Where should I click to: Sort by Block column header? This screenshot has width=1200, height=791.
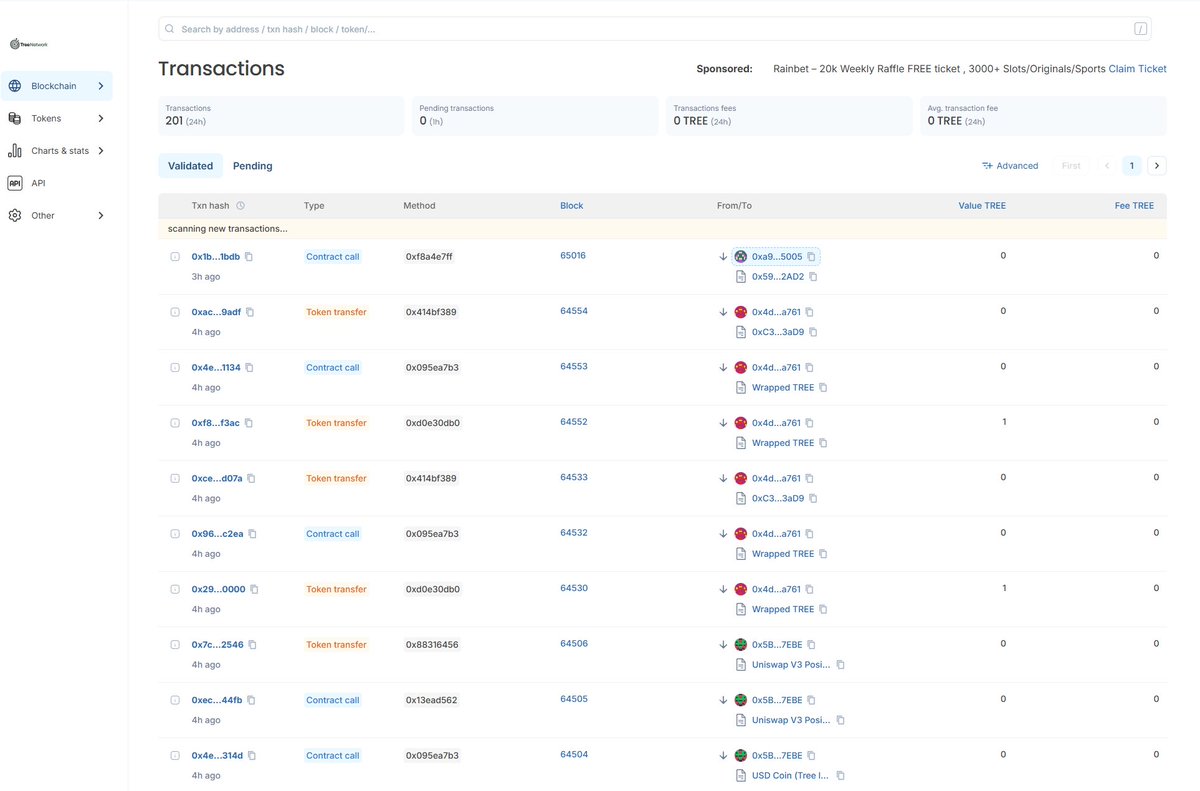tap(572, 206)
